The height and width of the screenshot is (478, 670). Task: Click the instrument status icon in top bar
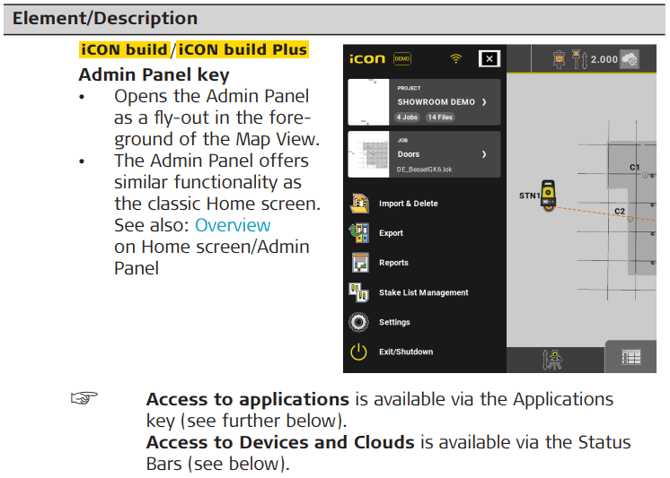click(557, 59)
